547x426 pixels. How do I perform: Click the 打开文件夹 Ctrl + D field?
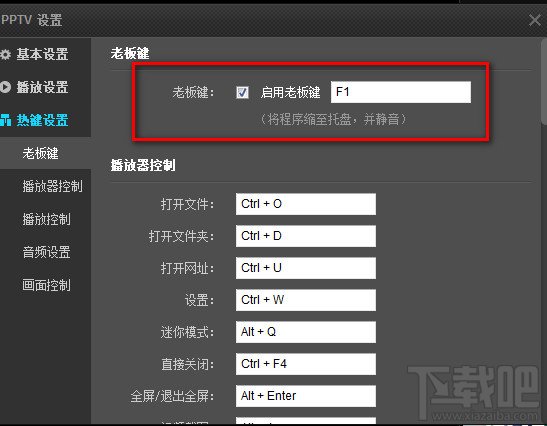(x=306, y=236)
